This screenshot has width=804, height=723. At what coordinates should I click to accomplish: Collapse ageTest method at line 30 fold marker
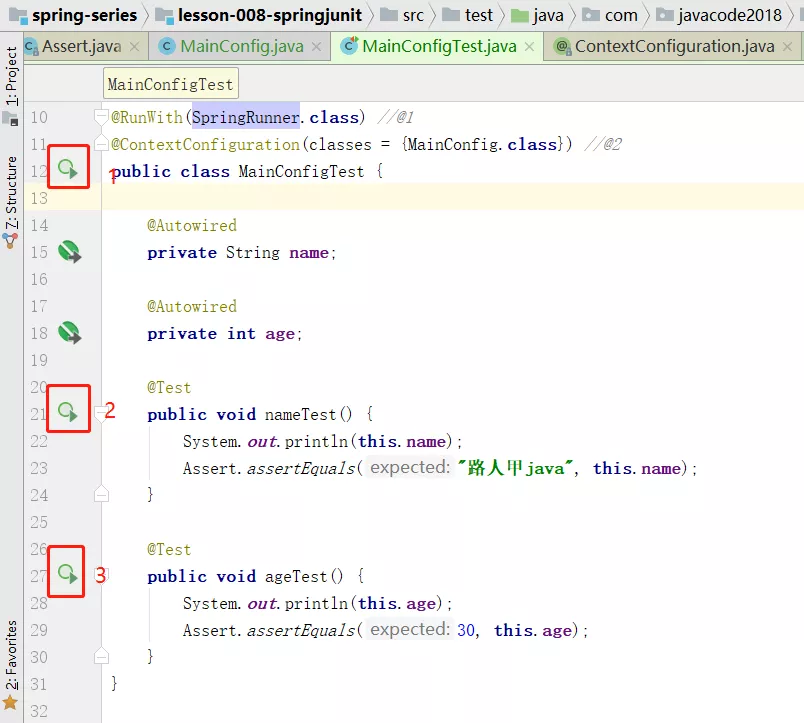101,656
